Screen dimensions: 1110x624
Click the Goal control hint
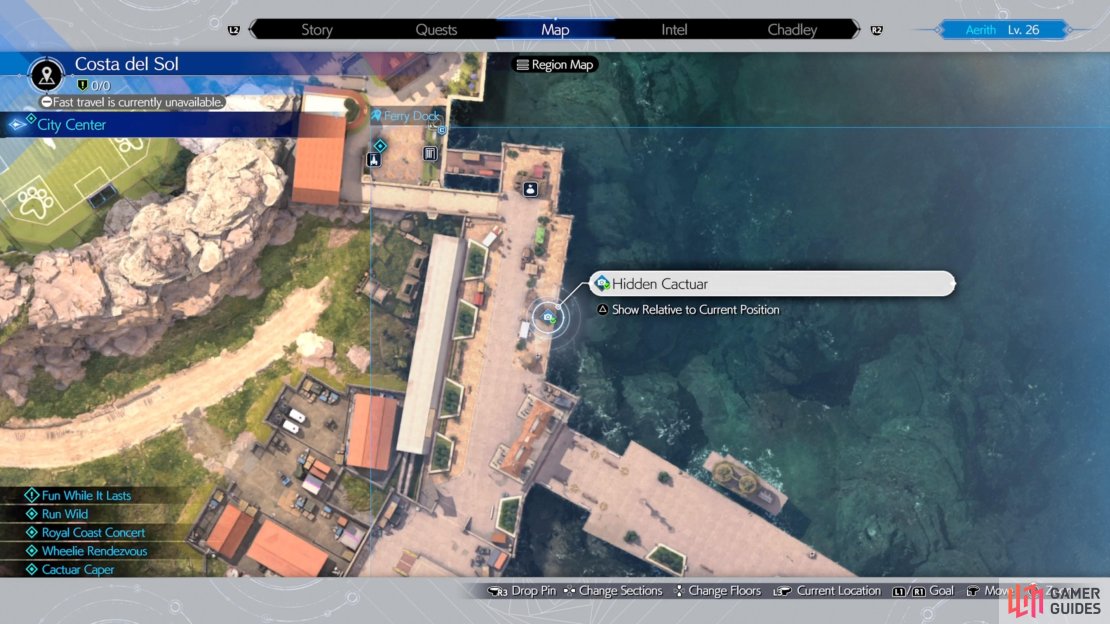pyautogui.click(x=941, y=591)
